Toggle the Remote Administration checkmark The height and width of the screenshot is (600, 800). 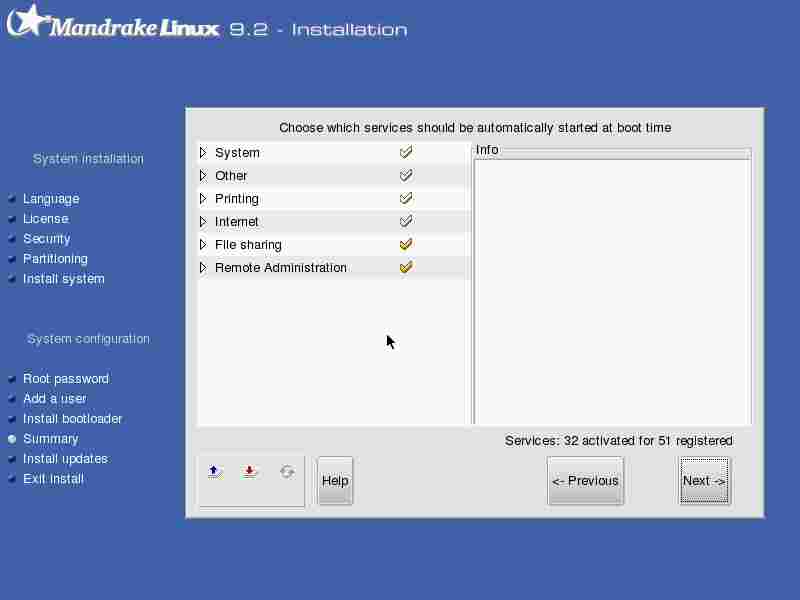pyautogui.click(x=406, y=267)
